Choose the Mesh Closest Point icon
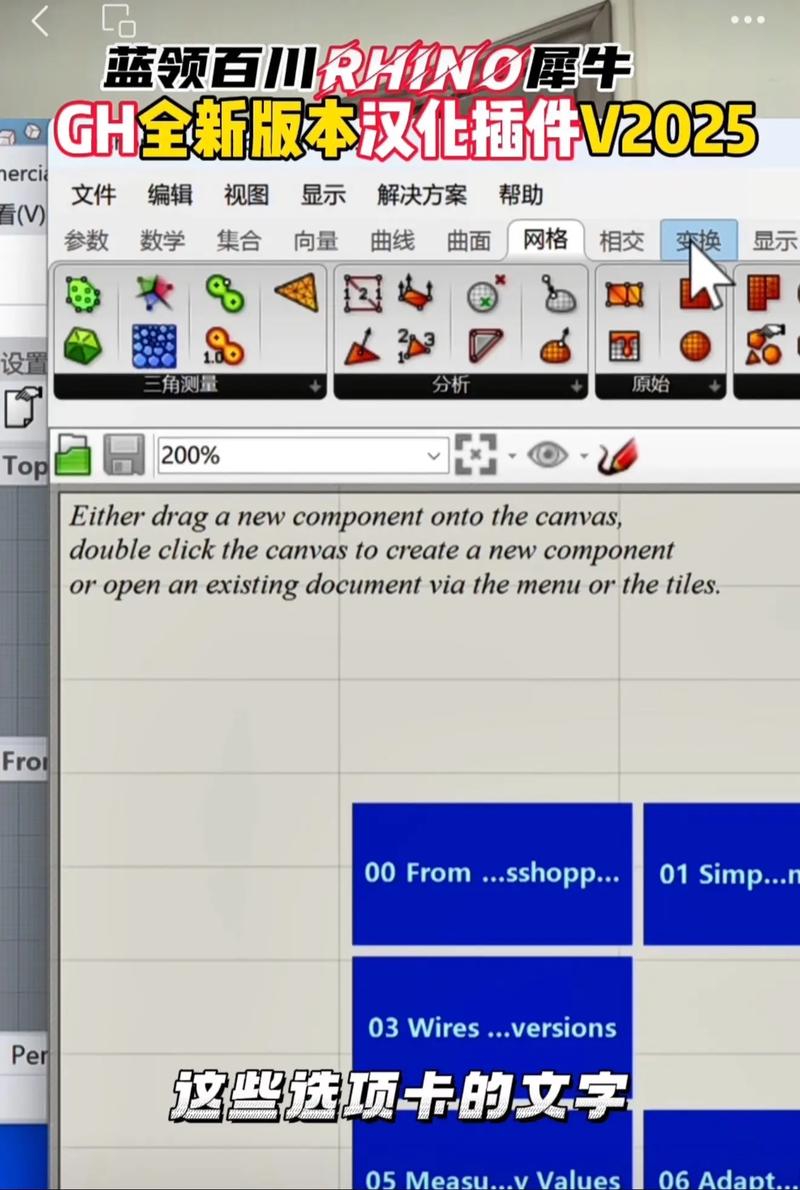800x1190 pixels. pos(558,293)
